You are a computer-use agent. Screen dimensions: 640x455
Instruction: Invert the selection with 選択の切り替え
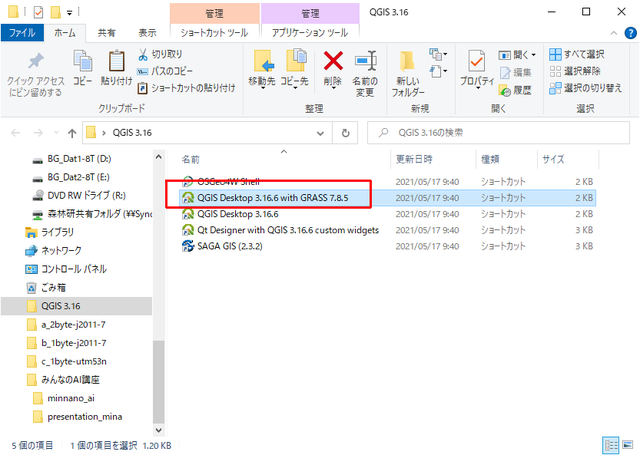[585, 88]
